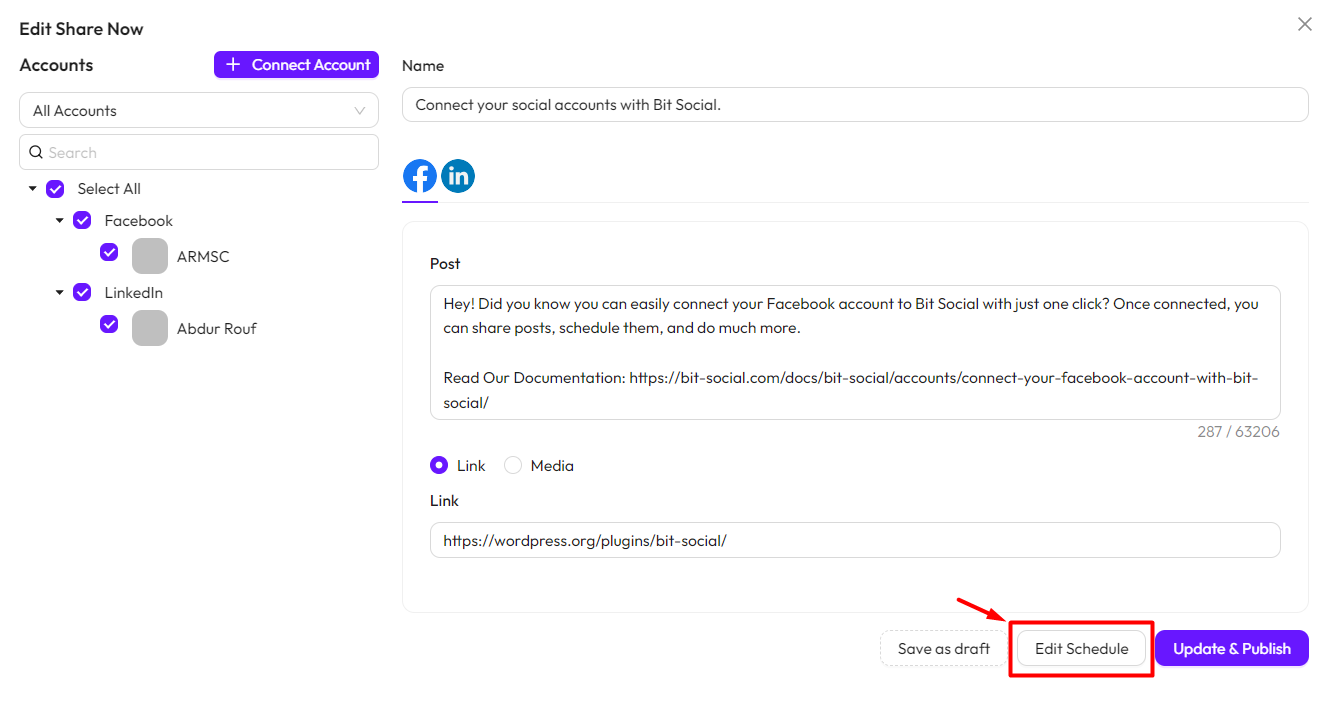Click the ARMSC account name
This screenshot has width=1324, height=707.
(x=203, y=256)
